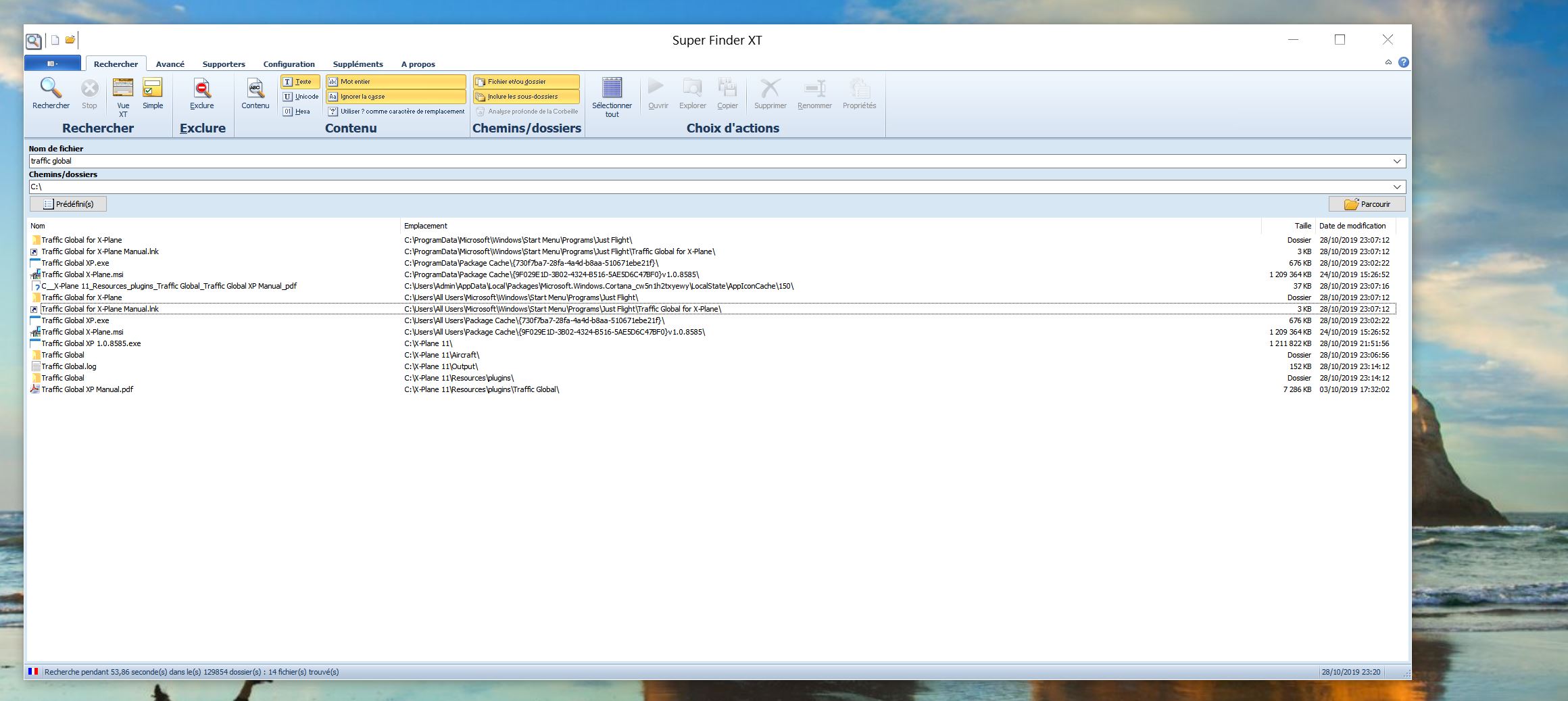
Task: Toggle Mot entier option
Action: coord(395,82)
